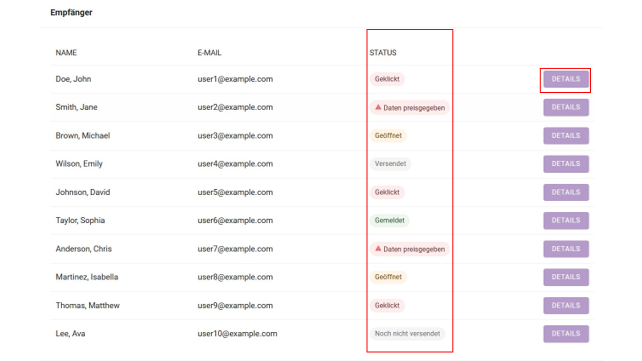This screenshot has width=642, height=361.
Task: Select the name Lee, Ava
Action: [70, 334]
